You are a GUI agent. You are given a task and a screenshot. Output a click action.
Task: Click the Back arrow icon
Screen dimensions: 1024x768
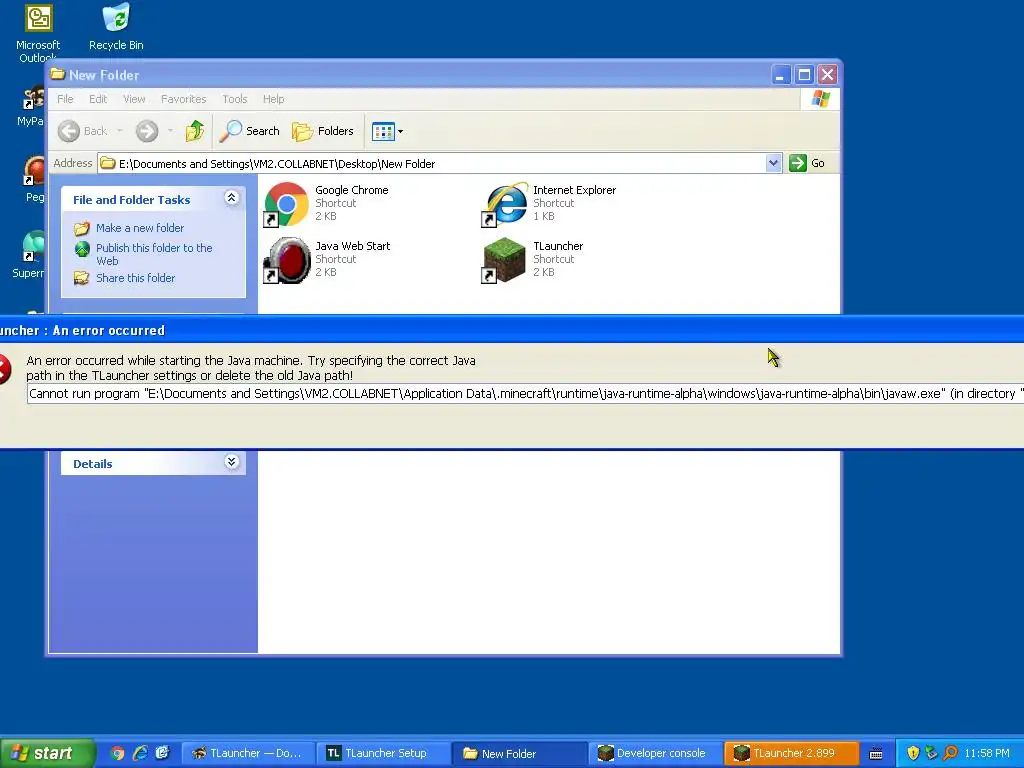(69, 131)
